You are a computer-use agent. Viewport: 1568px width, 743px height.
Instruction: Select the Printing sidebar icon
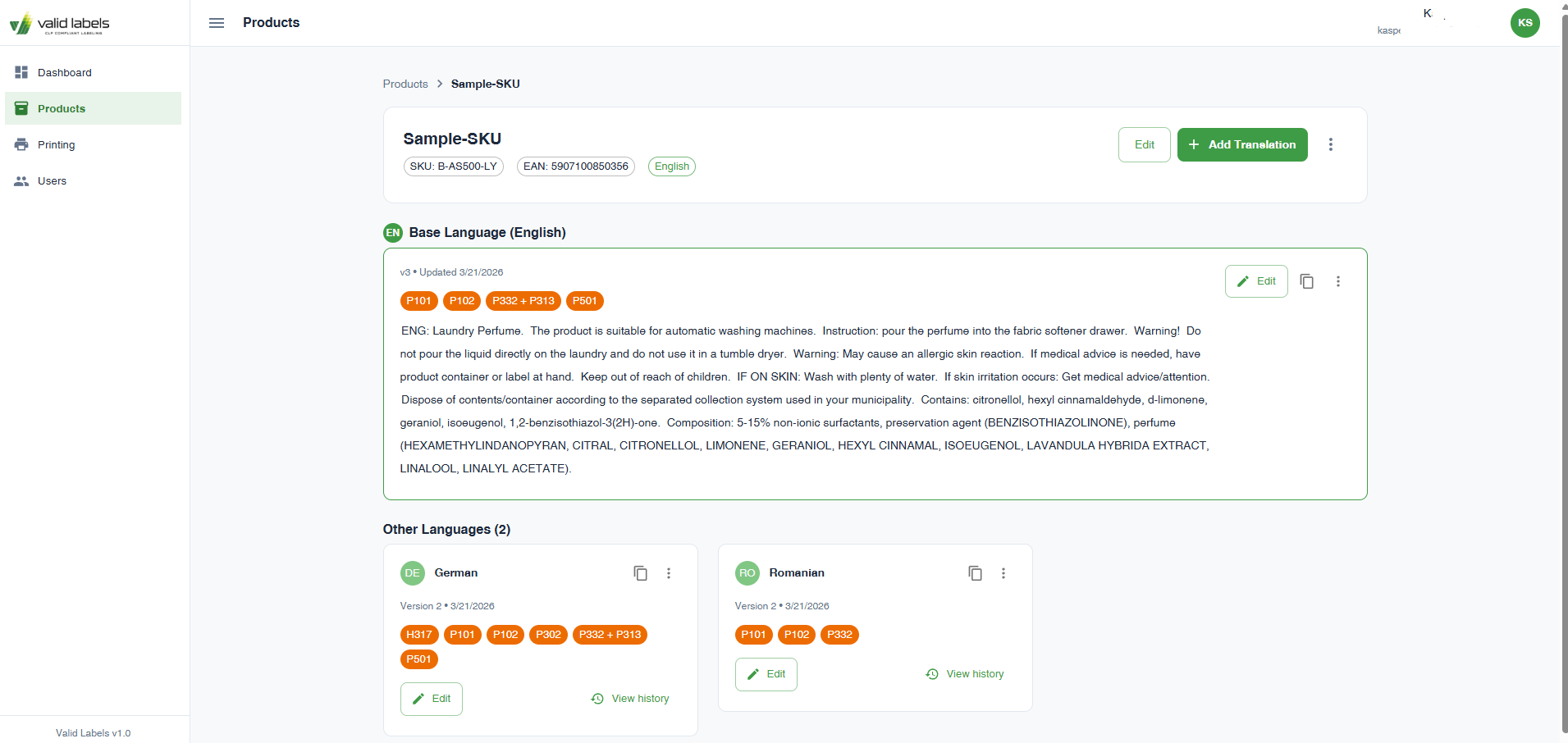pyautogui.click(x=21, y=144)
